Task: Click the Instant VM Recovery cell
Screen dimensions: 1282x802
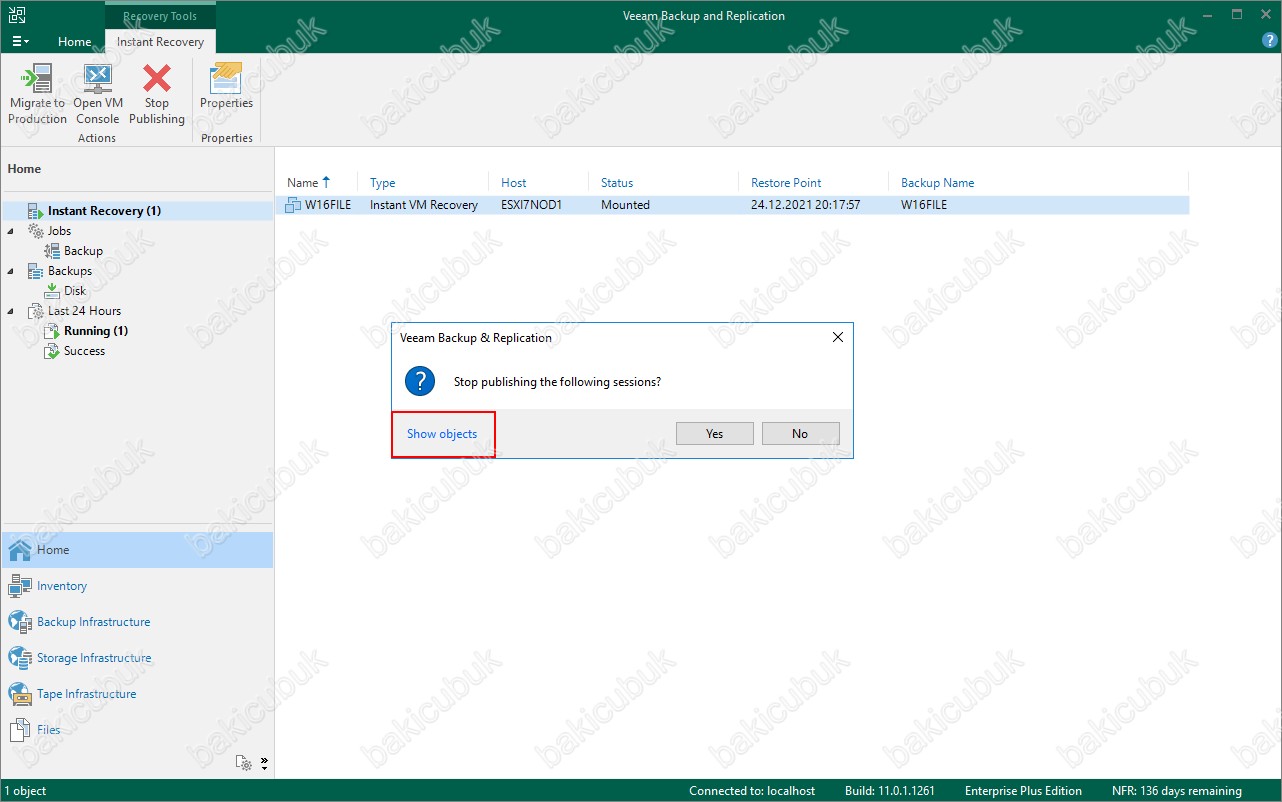Action: click(424, 205)
